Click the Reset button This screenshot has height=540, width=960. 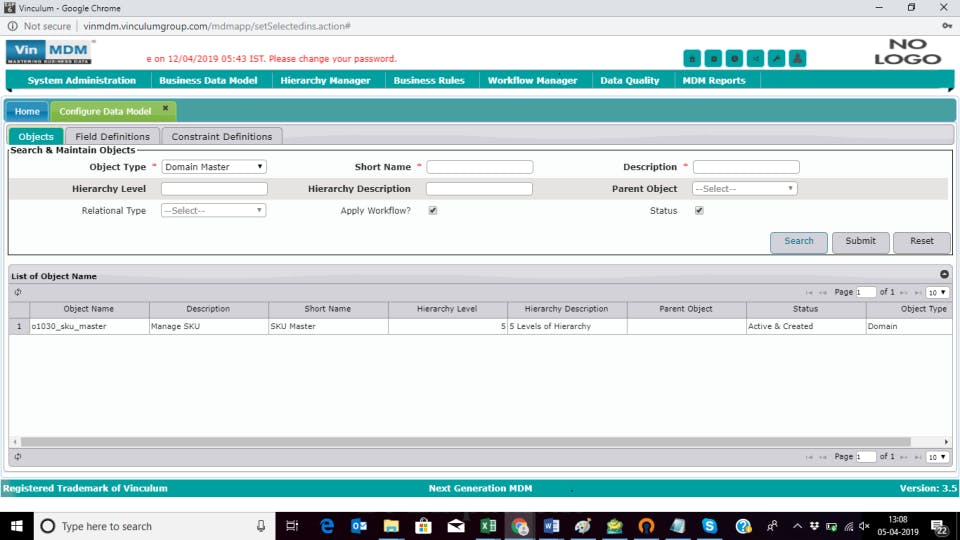(x=921, y=242)
